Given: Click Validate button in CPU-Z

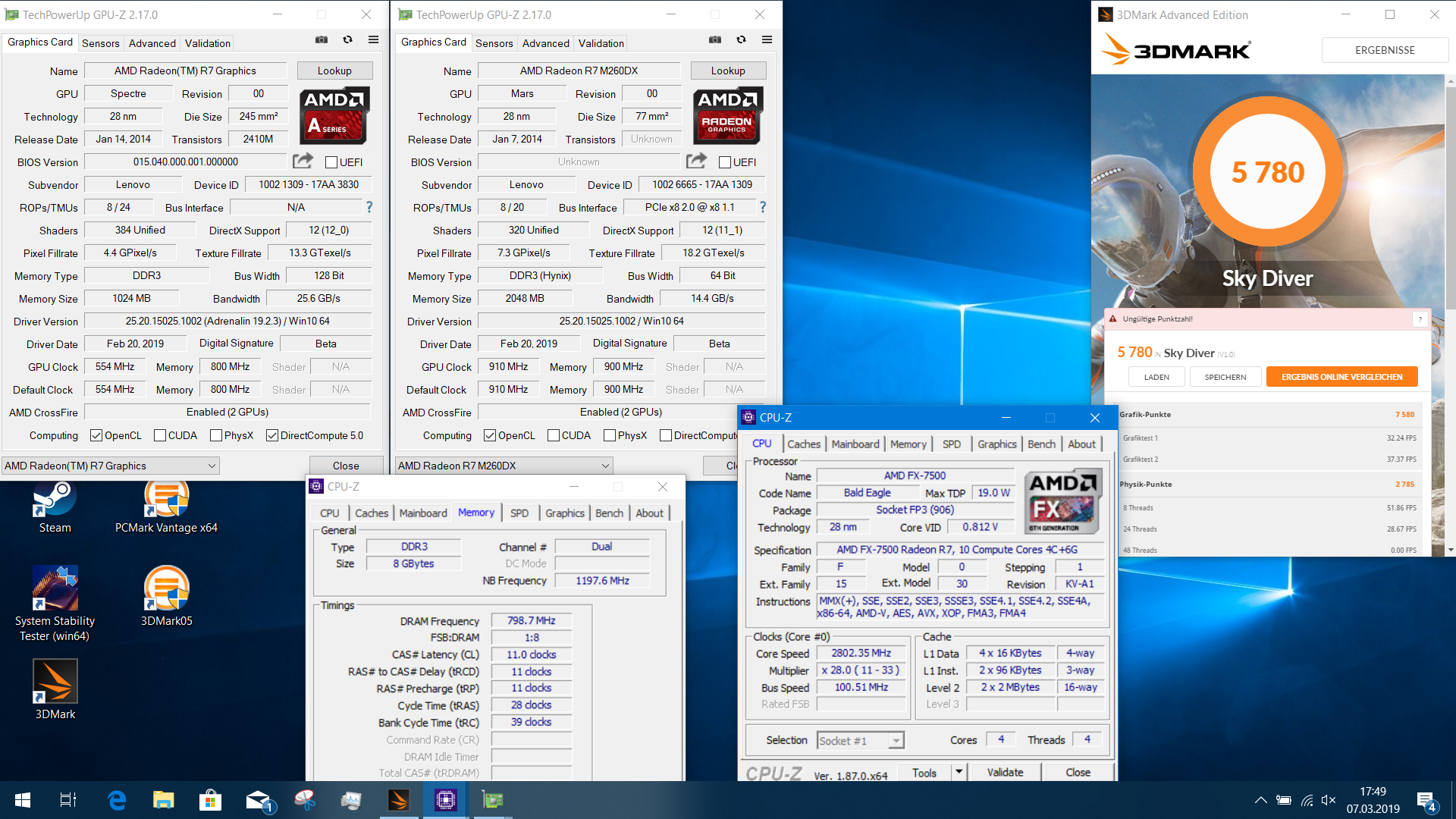Looking at the screenshot, I should coord(1005,772).
